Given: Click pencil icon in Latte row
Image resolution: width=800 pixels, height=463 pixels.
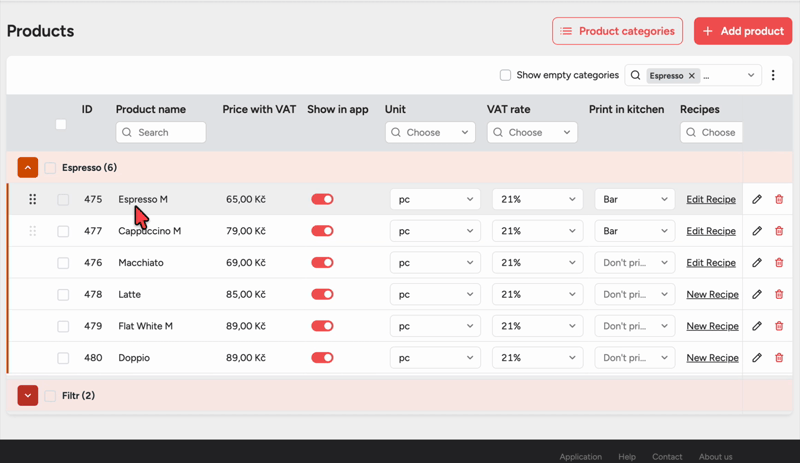Looking at the screenshot, I should [757, 294].
